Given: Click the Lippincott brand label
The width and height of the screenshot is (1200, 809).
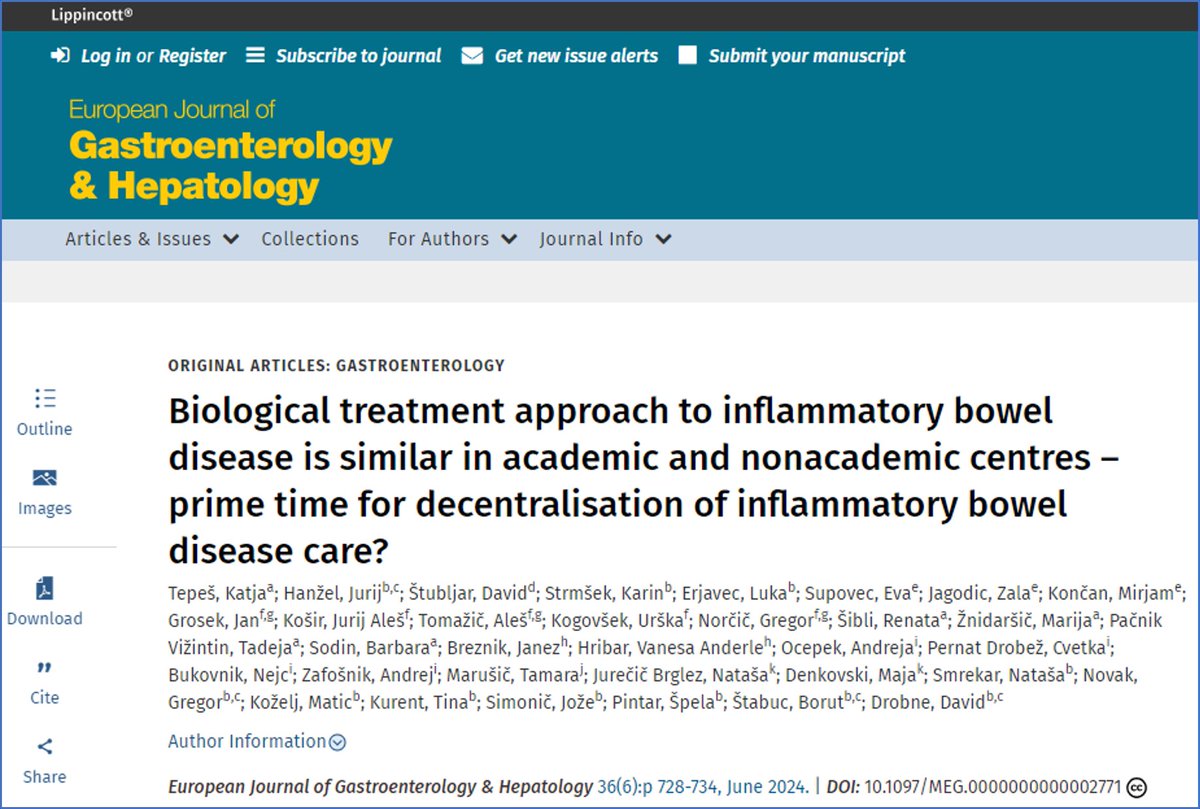Looking at the screenshot, I should click(91, 15).
